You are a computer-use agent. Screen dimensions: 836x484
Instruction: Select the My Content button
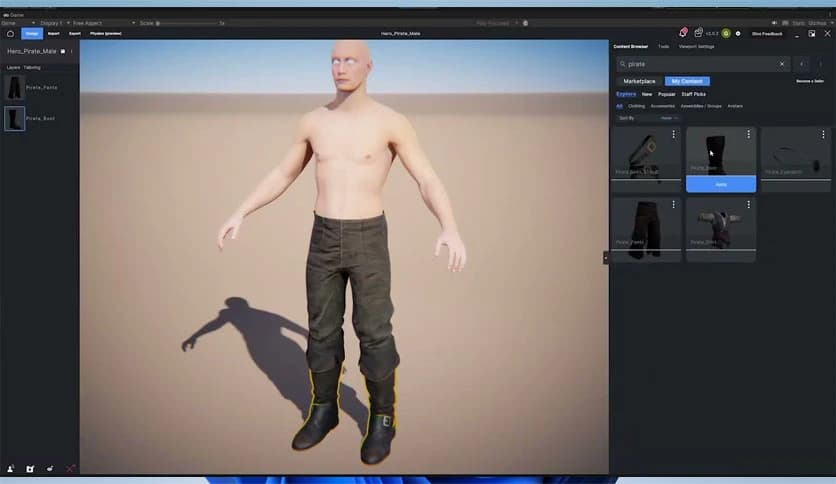(x=687, y=81)
